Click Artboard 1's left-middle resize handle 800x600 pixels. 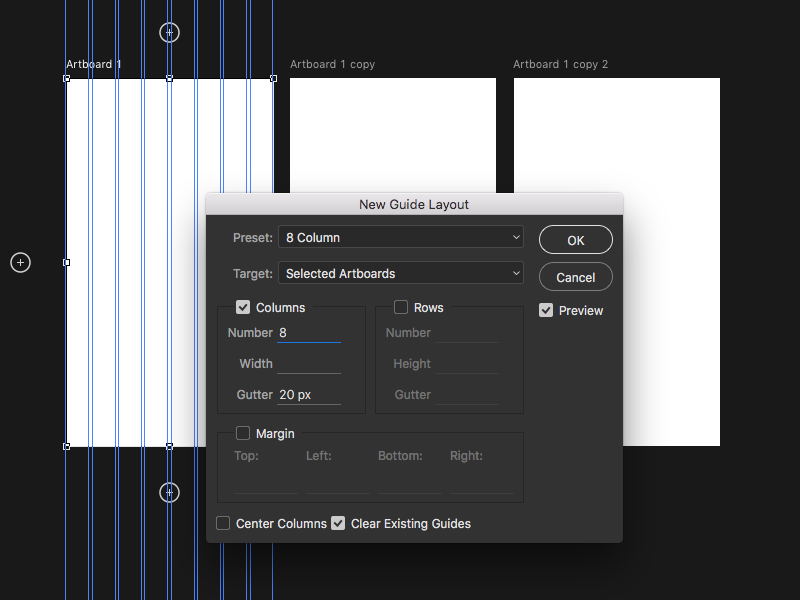(x=66, y=262)
